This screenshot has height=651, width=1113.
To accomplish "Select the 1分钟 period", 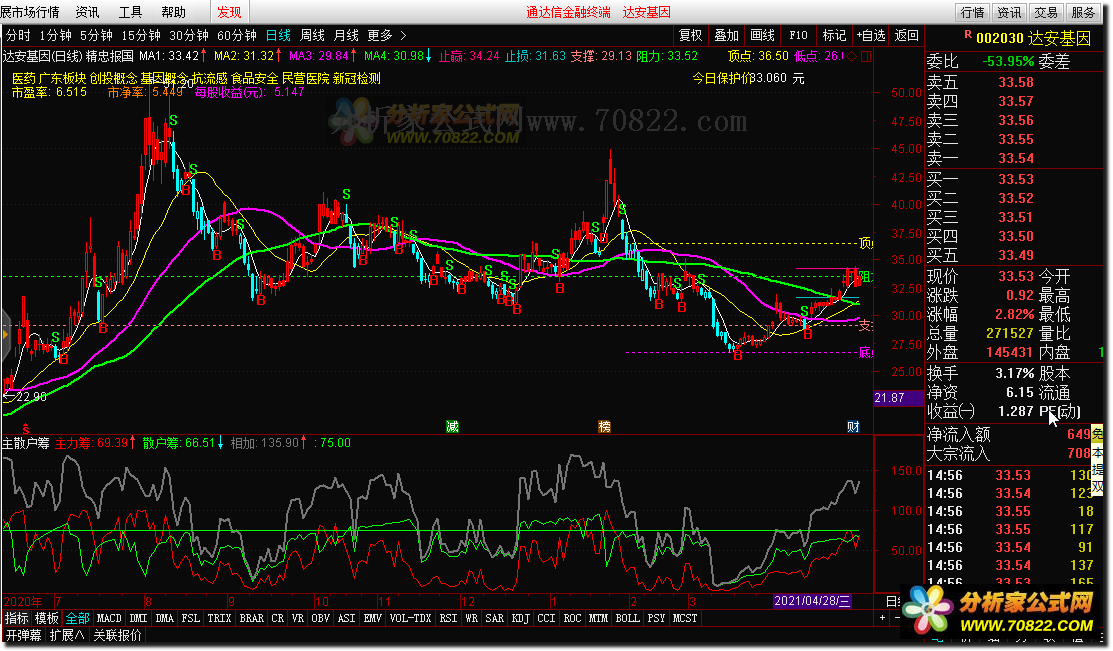I will pyautogui.click(x=55, y=35).
